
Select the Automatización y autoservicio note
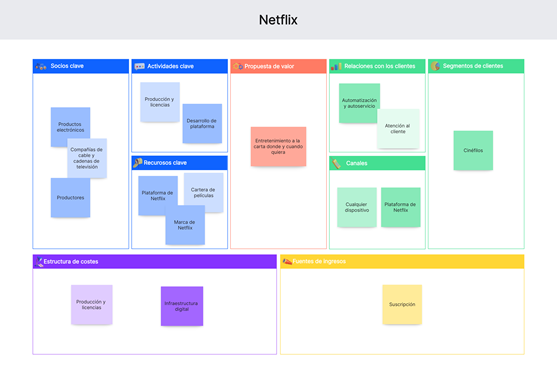359,103
